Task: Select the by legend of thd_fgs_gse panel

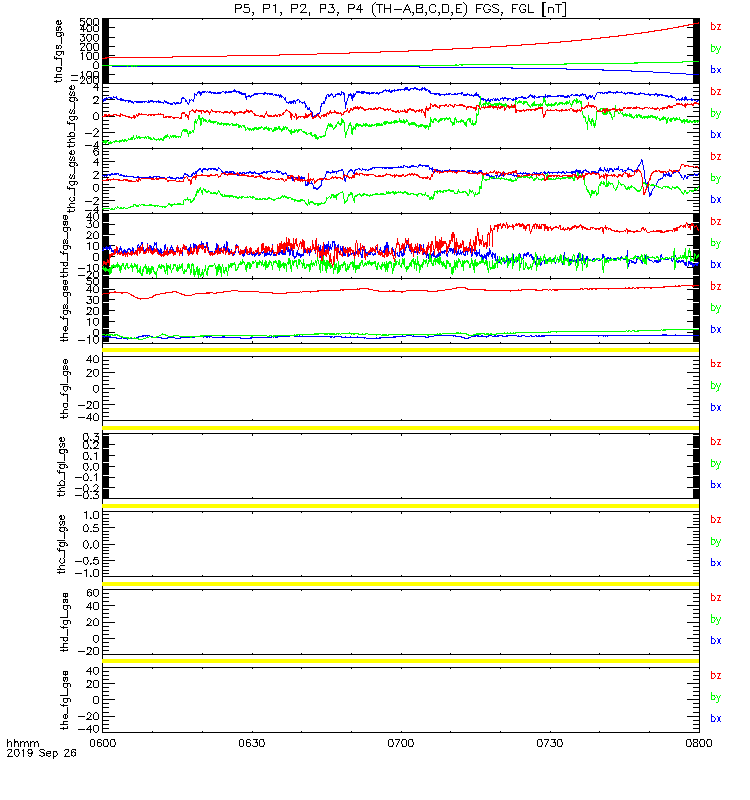Action: coord(716,243)
